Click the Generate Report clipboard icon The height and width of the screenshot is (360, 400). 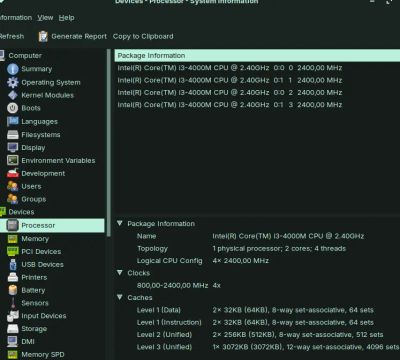(x=43, y=36)
